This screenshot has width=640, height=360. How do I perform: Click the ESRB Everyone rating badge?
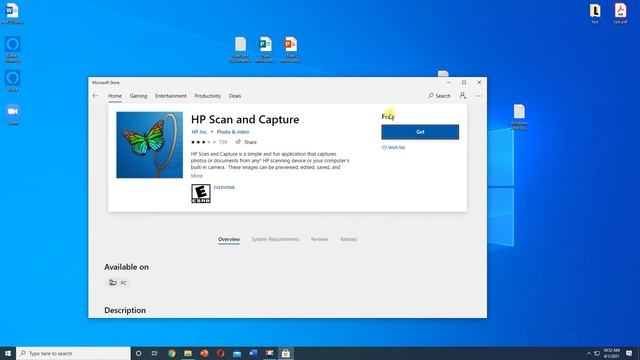(201, 193)
